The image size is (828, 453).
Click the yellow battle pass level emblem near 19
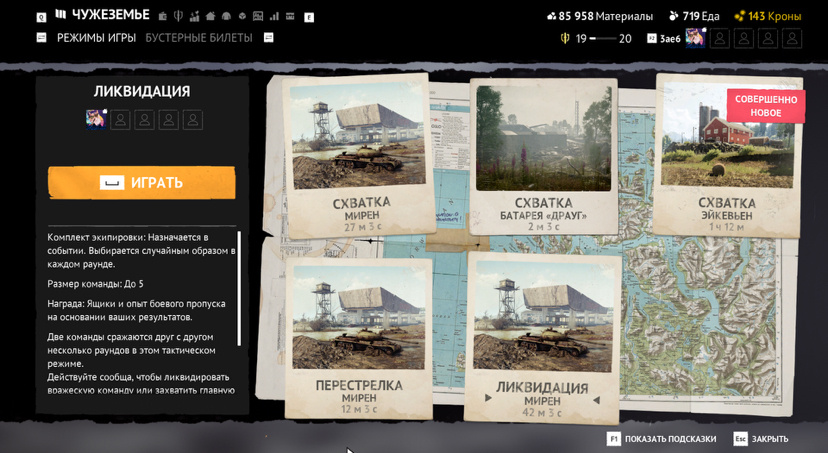click(x=565, y=39)
